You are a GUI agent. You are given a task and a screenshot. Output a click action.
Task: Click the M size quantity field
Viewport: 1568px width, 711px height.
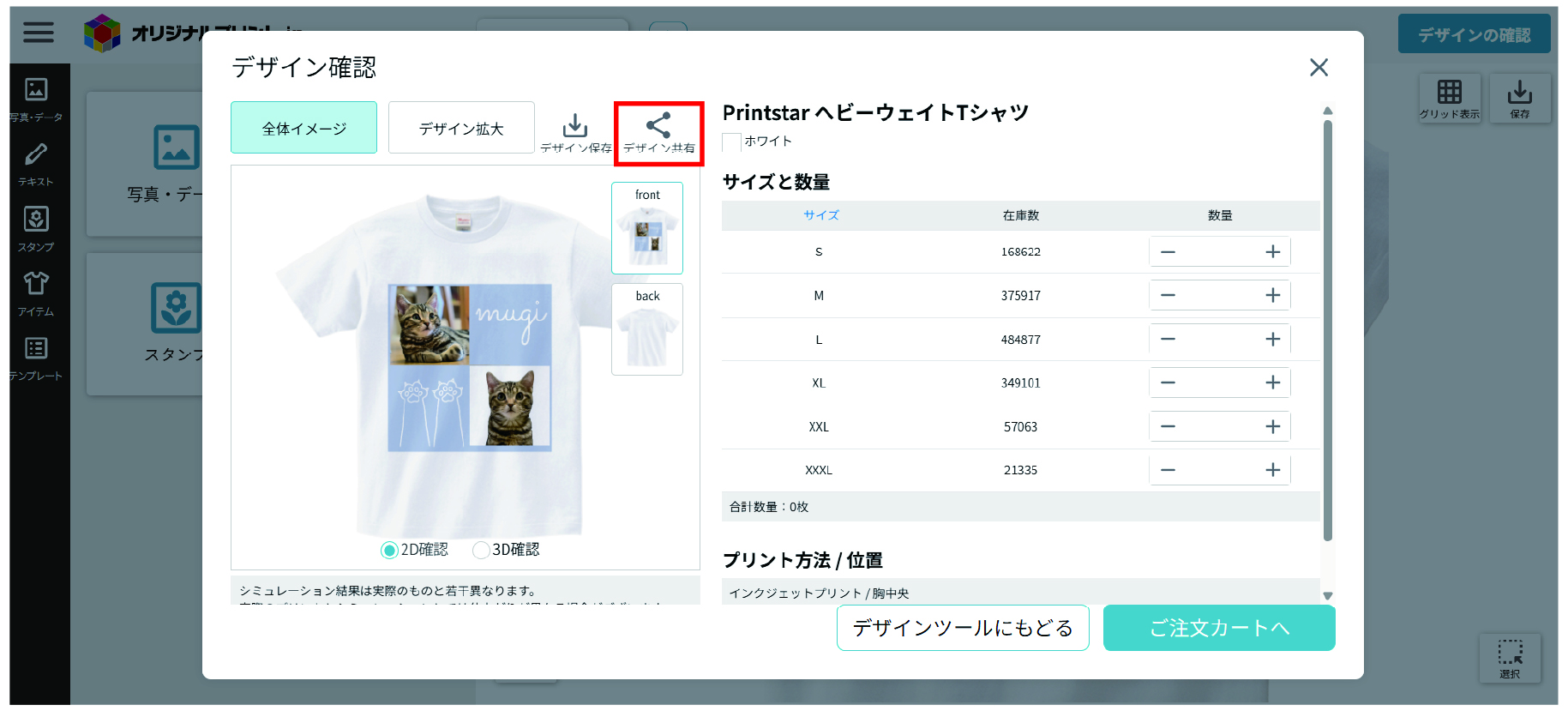(1220, 296)
